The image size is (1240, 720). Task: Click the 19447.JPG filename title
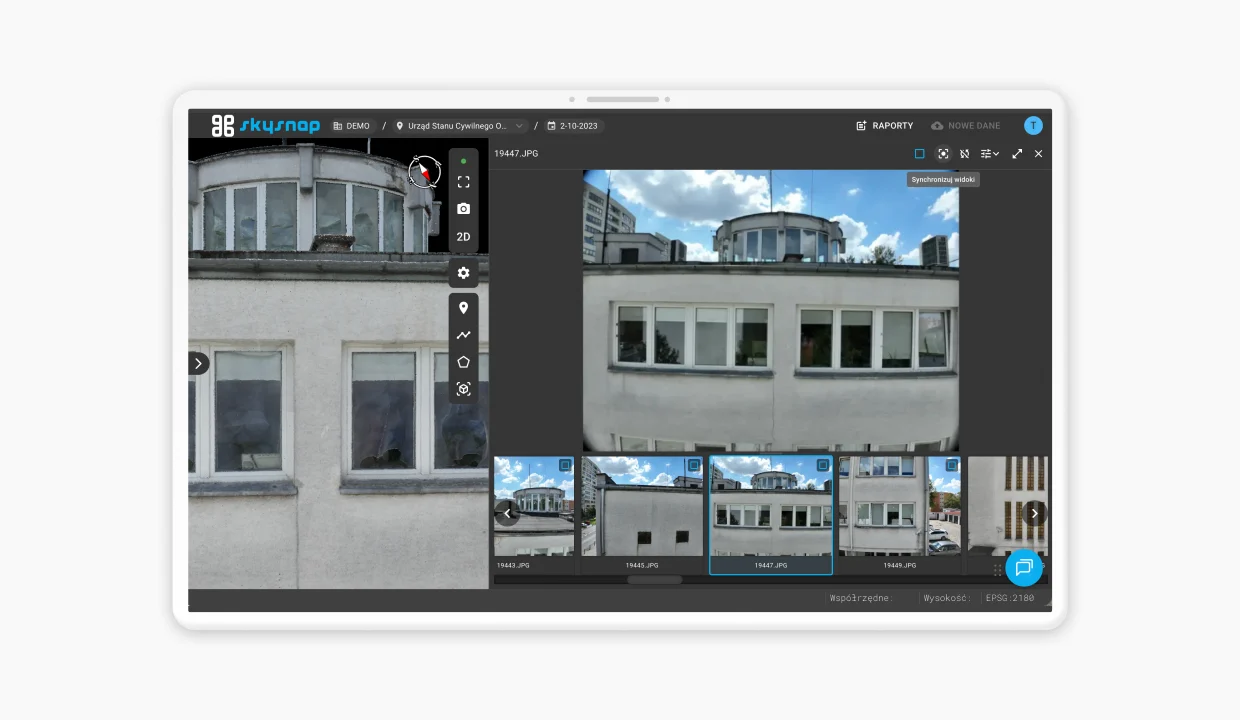(516, 154)
